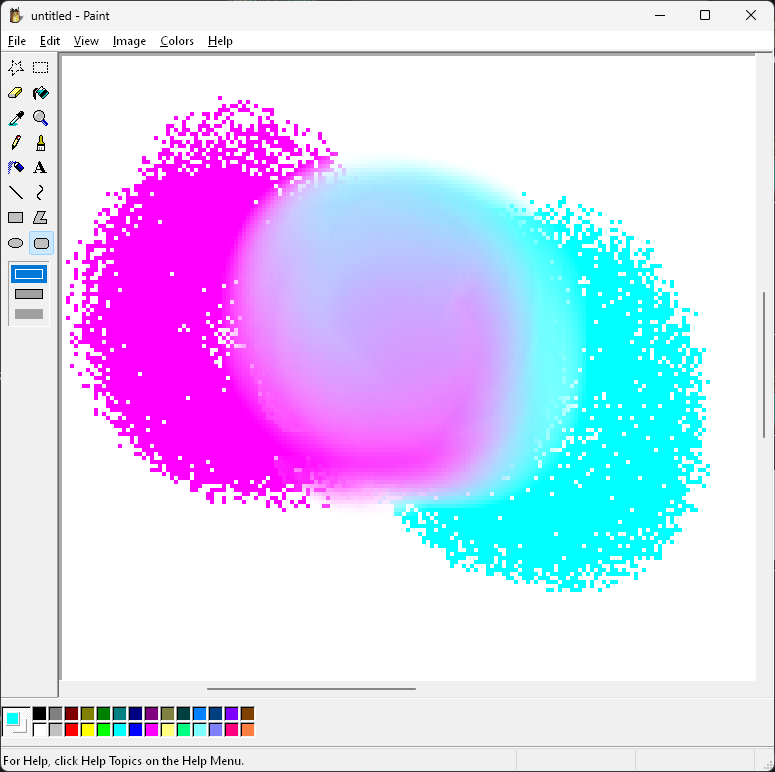Select pure blue in the palette
The image size is (775, 772).
point(135,729)
